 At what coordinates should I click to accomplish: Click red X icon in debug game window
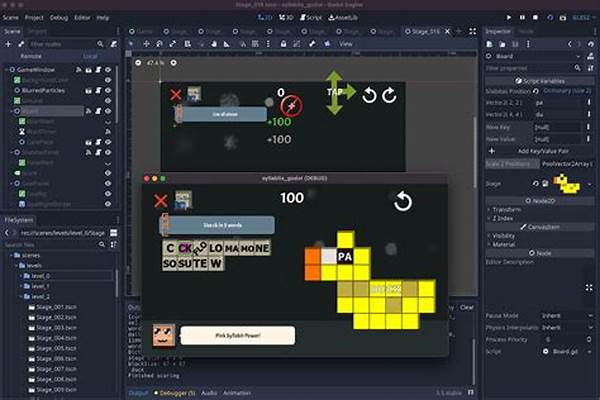point(160,201)
